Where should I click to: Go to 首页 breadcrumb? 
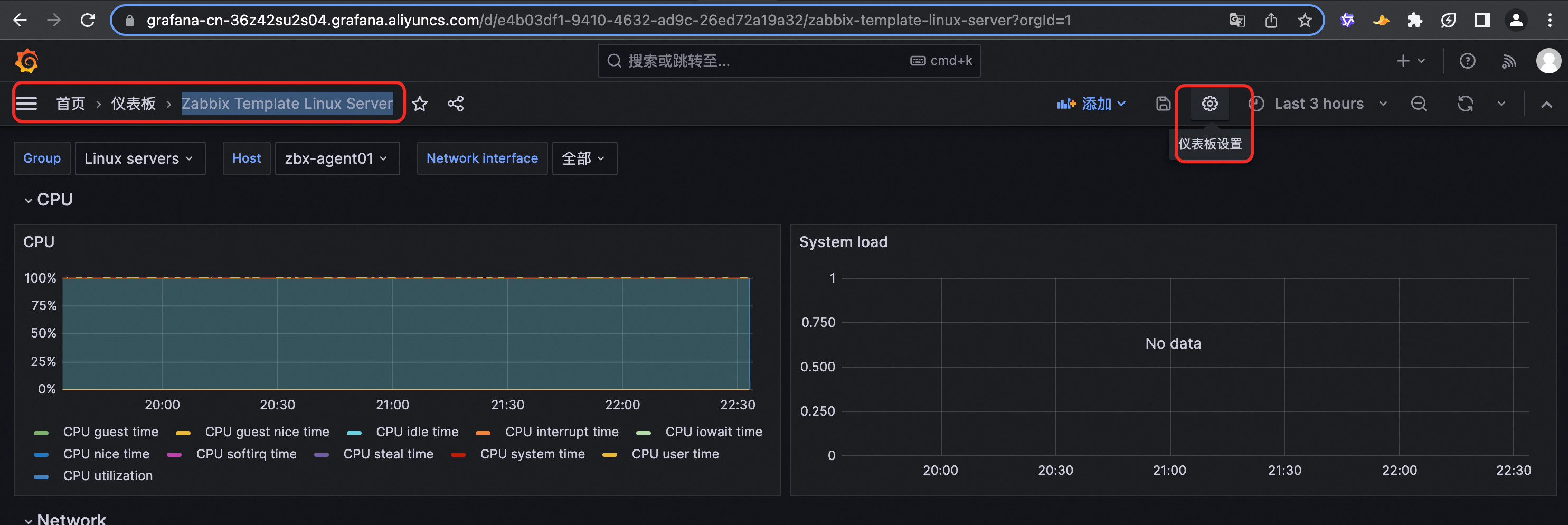(71, 104)
